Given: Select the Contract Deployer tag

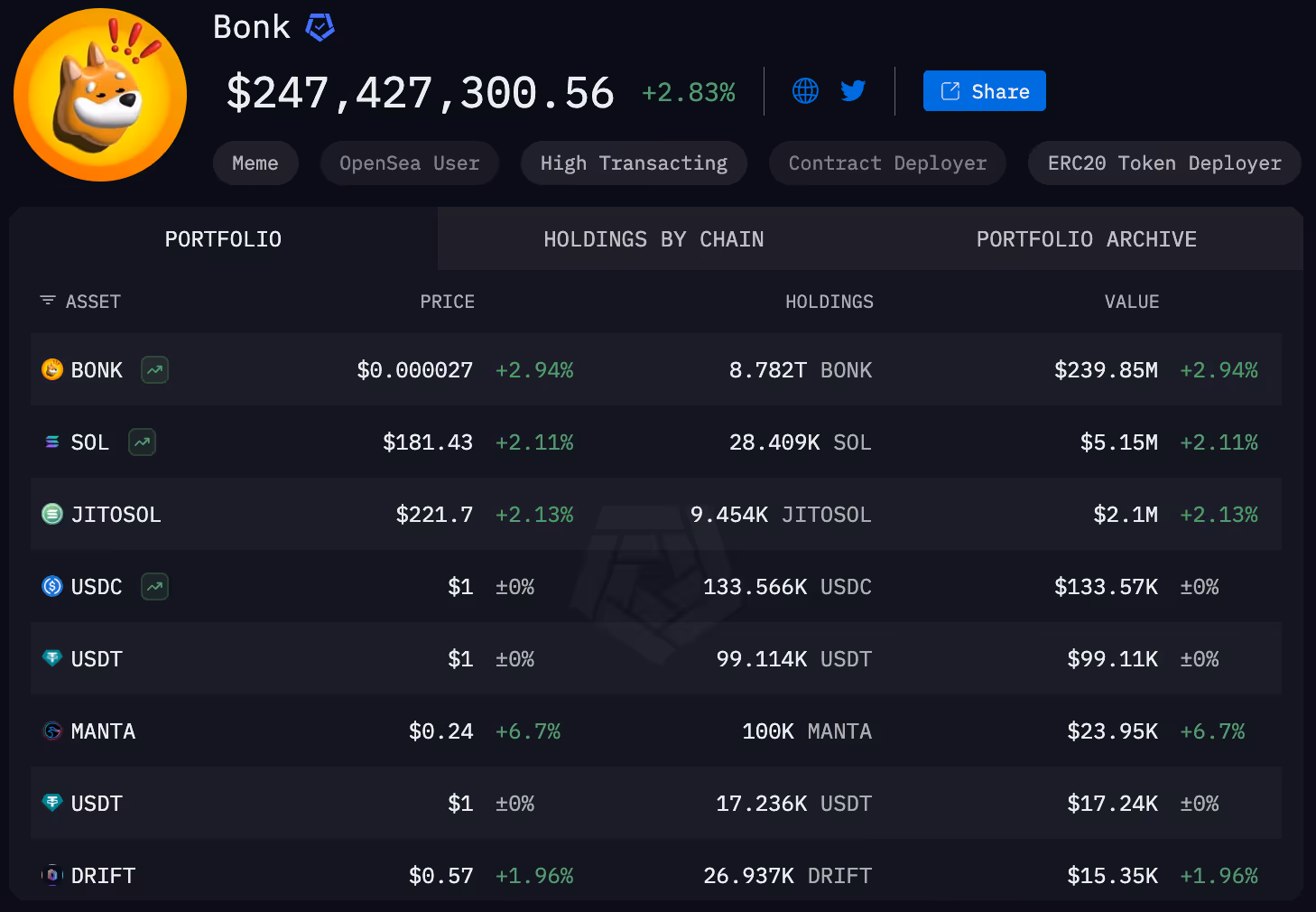Looking at the screenshot, I should pyautogui.click(x=887, y=163).
